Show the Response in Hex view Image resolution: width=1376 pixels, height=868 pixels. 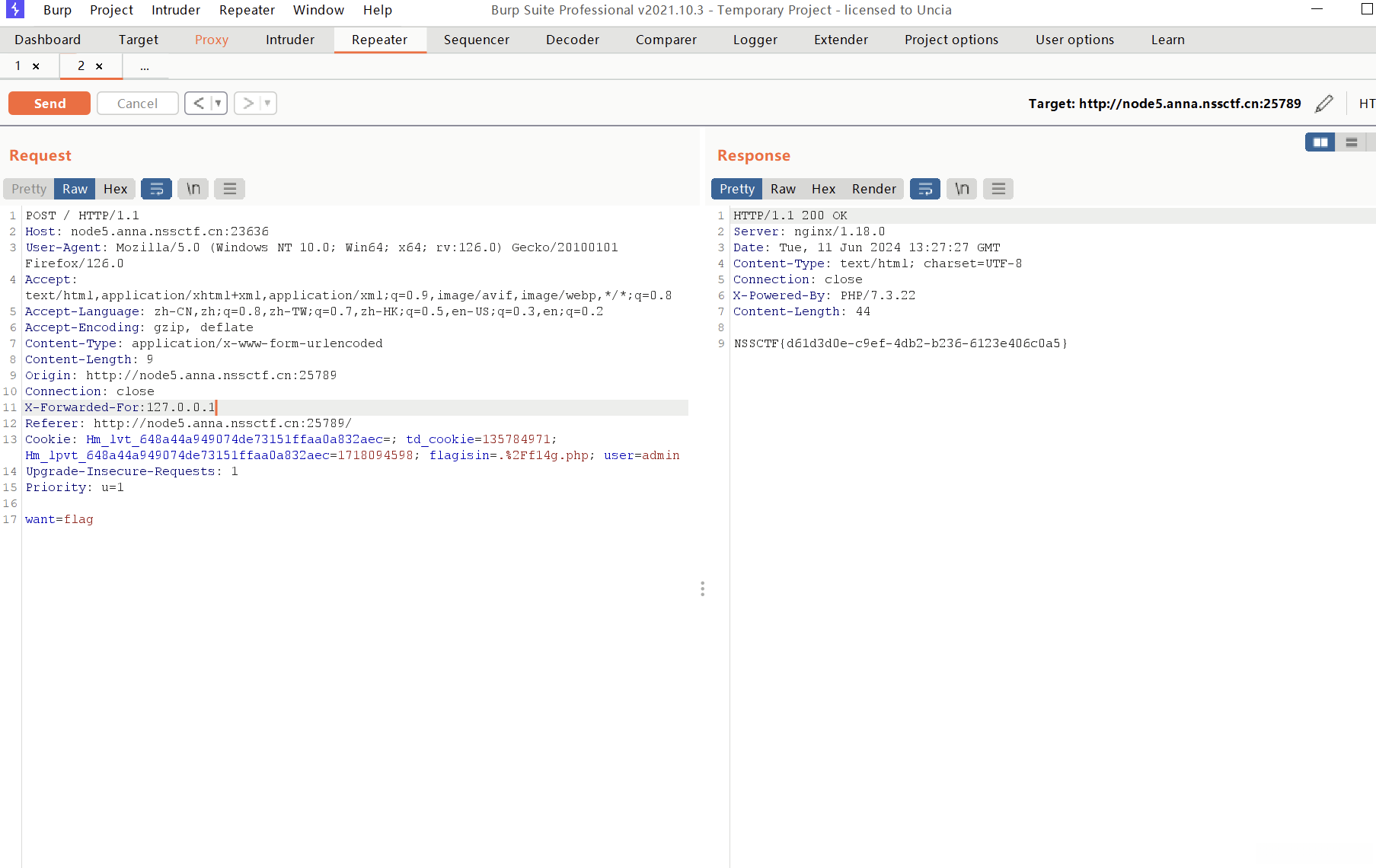point(823,189)
